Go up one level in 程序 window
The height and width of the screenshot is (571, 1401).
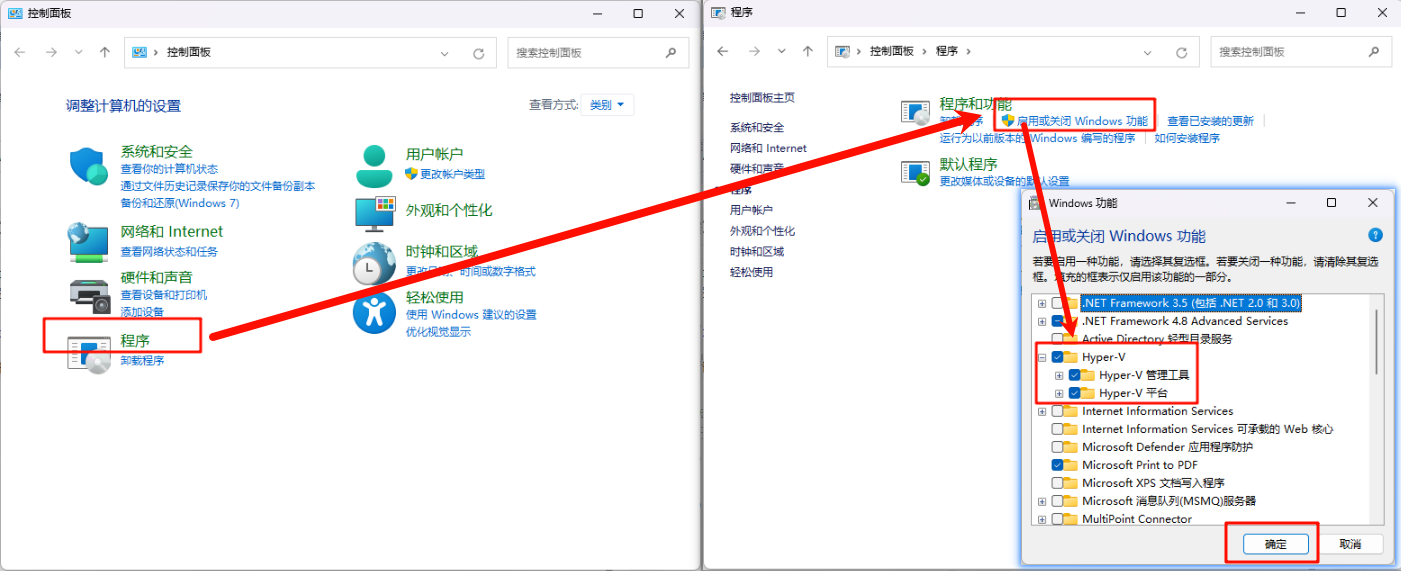click(808, 52)
